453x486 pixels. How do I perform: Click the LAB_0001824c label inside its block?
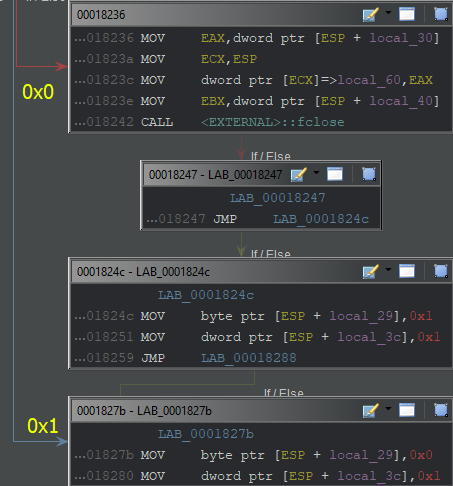coord(206,295)
